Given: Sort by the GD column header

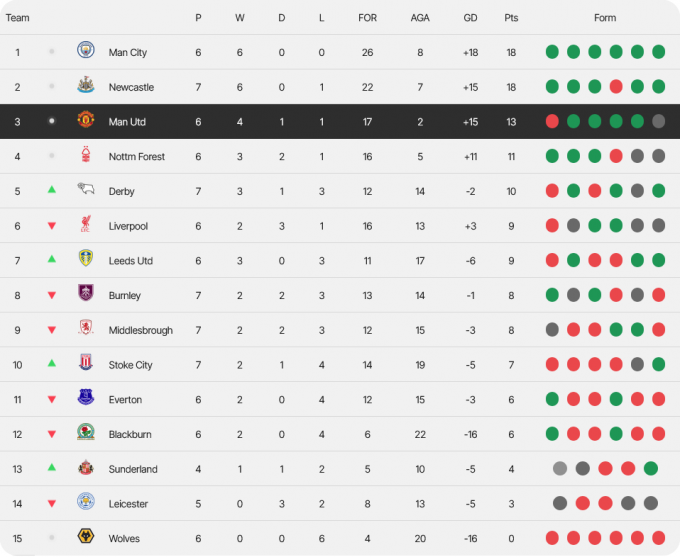Looking at the screenshot, I should [471, 18].
